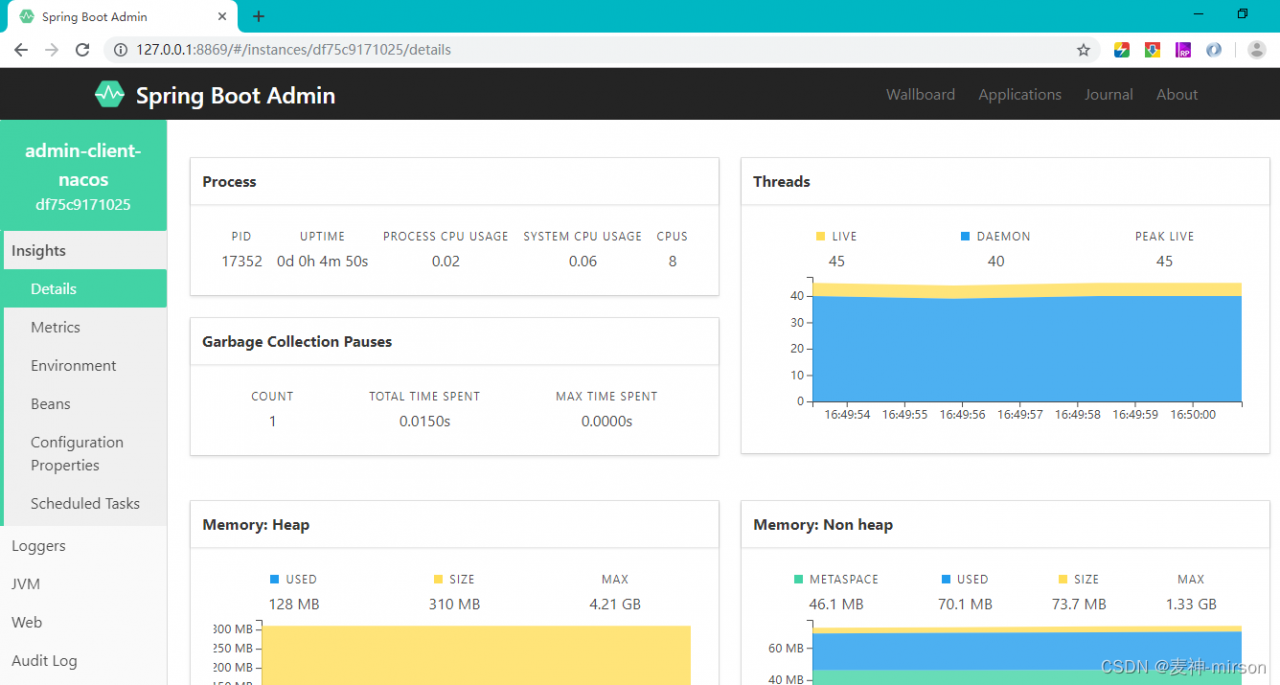Click the PID value 17352
This screenshot has width=1280, height=685.
[241, 261]
